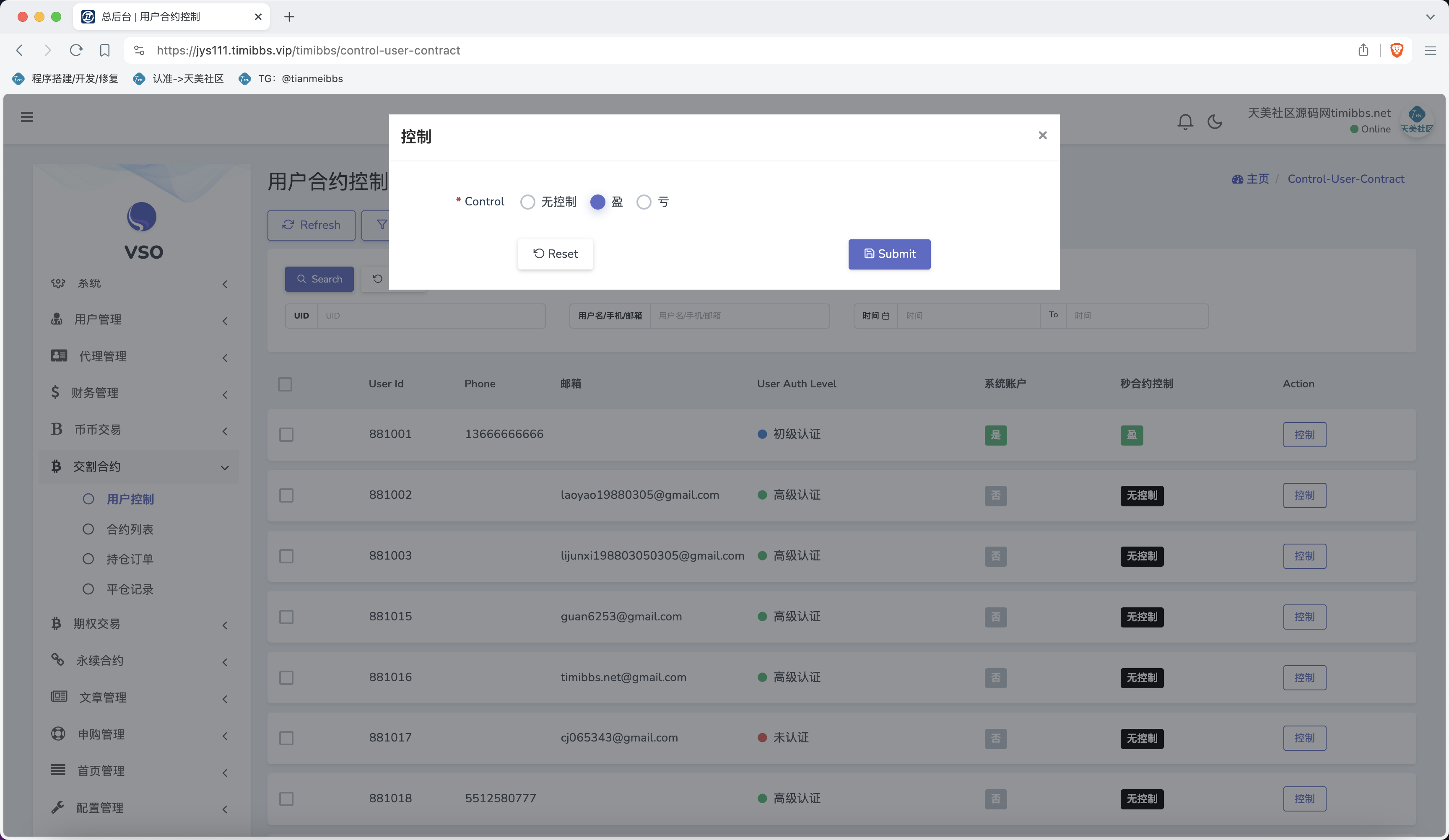The width and height of the screenshot is (1449, 840).
Task: Toggle dark mode moon icon
Action: pyautogui.click(x=1214, y=122)
